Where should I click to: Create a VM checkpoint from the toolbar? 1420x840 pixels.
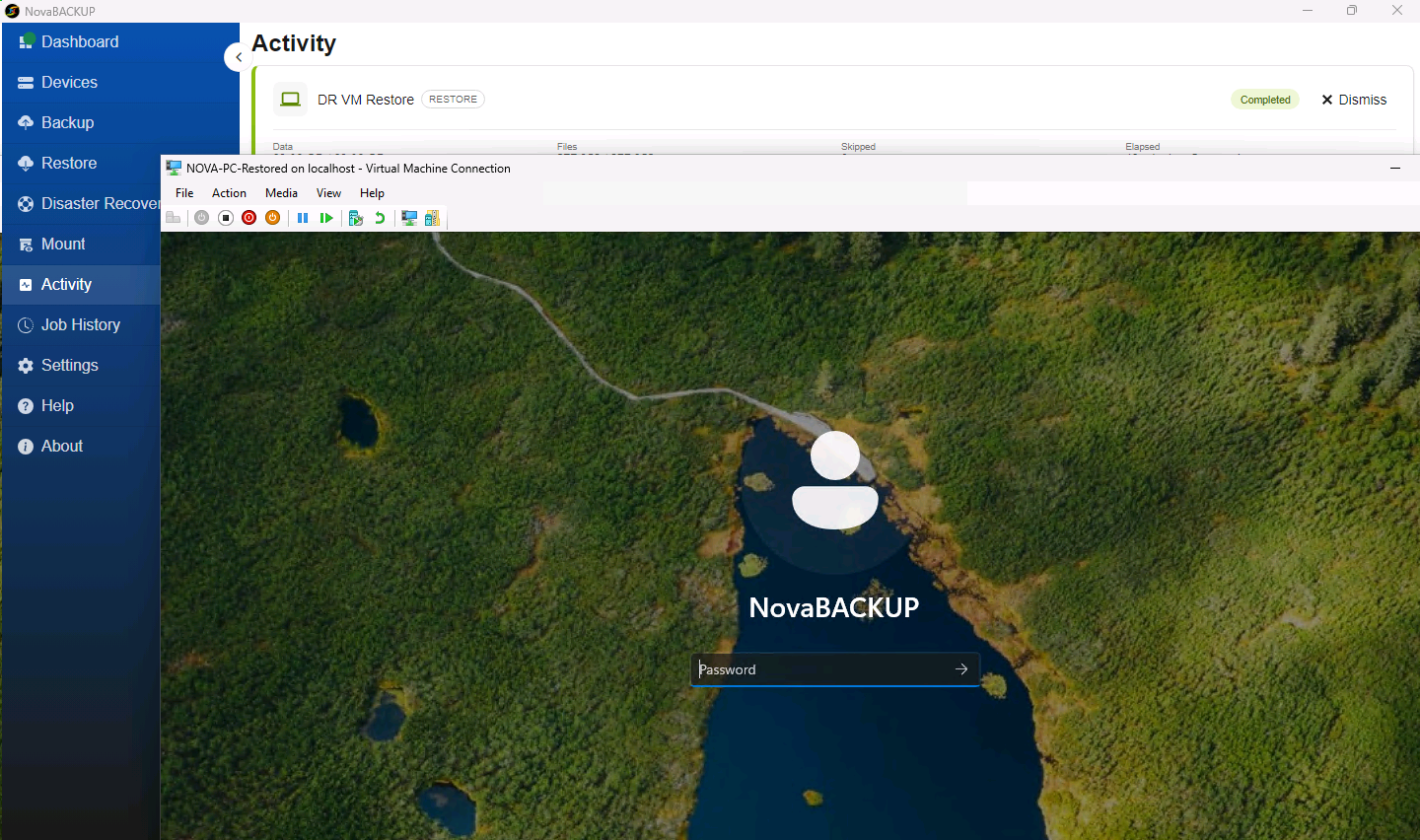(356, 218)
